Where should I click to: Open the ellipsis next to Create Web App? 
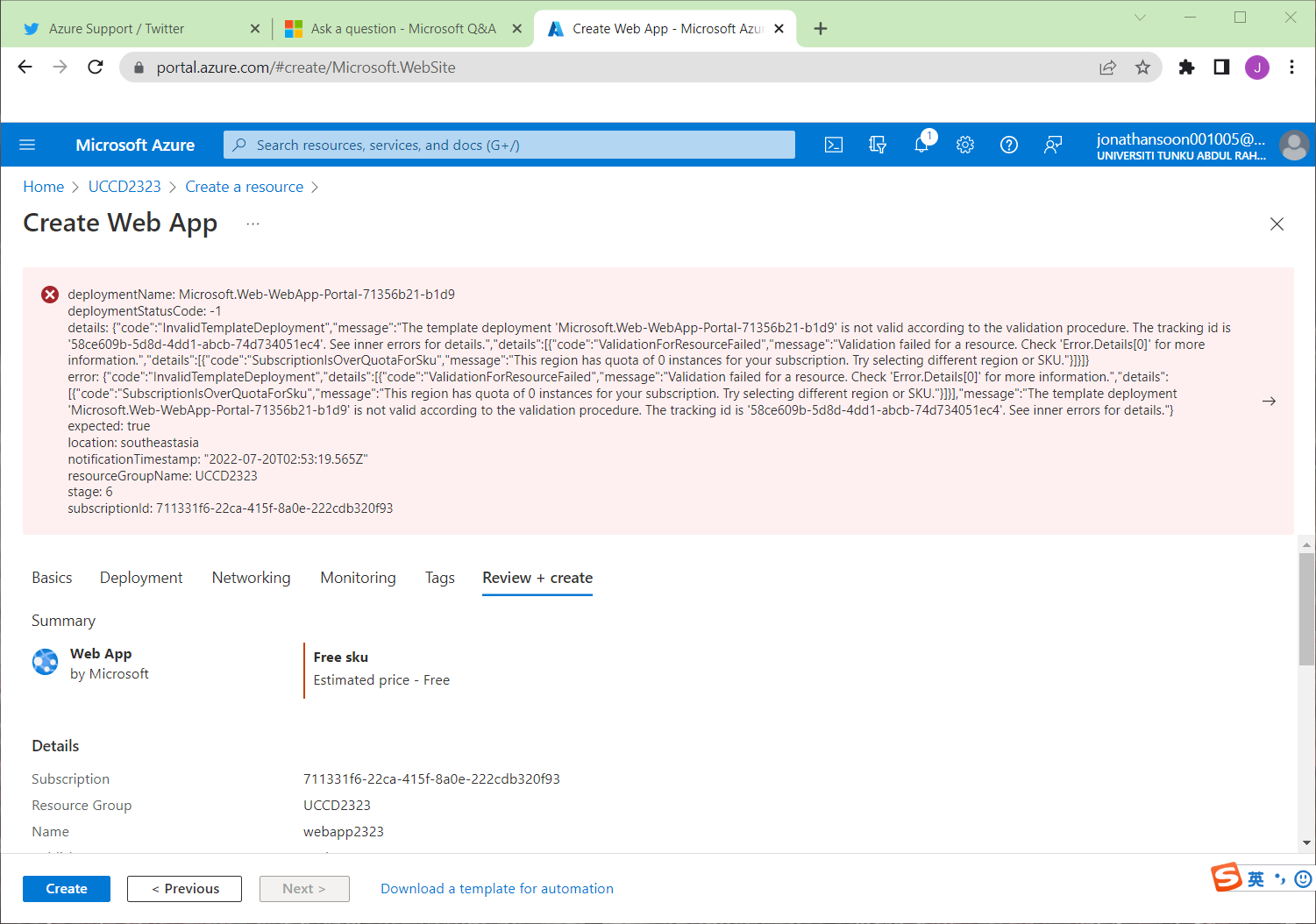point(253,224)
